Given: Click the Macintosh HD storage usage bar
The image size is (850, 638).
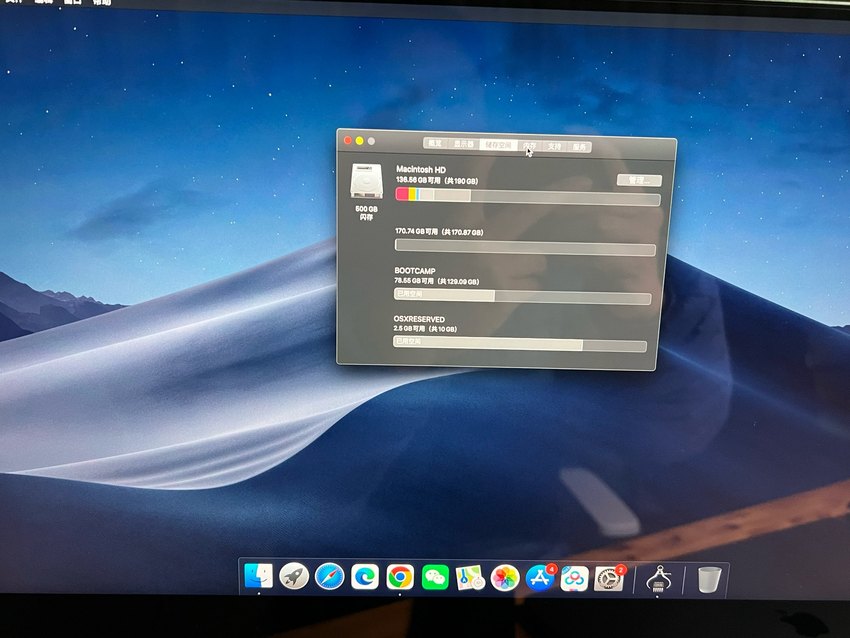Looking at the screenshot, I should coord(528,196).
